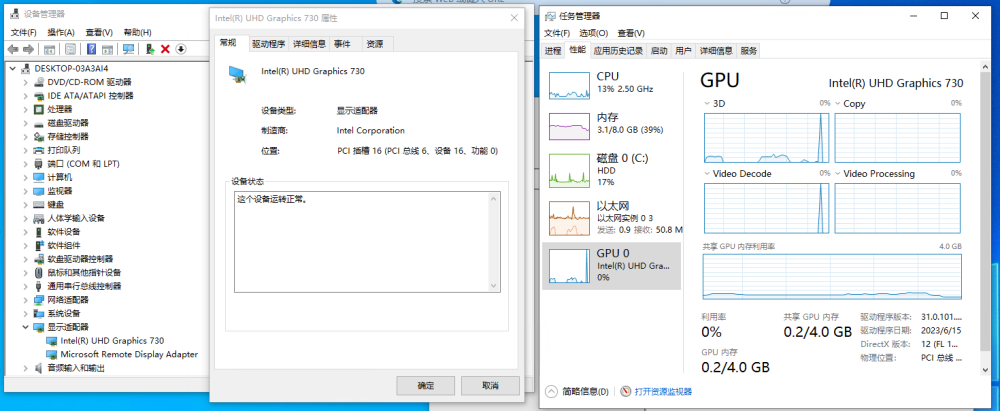Open the Video Decode graph dropdown

click(707, 174)
